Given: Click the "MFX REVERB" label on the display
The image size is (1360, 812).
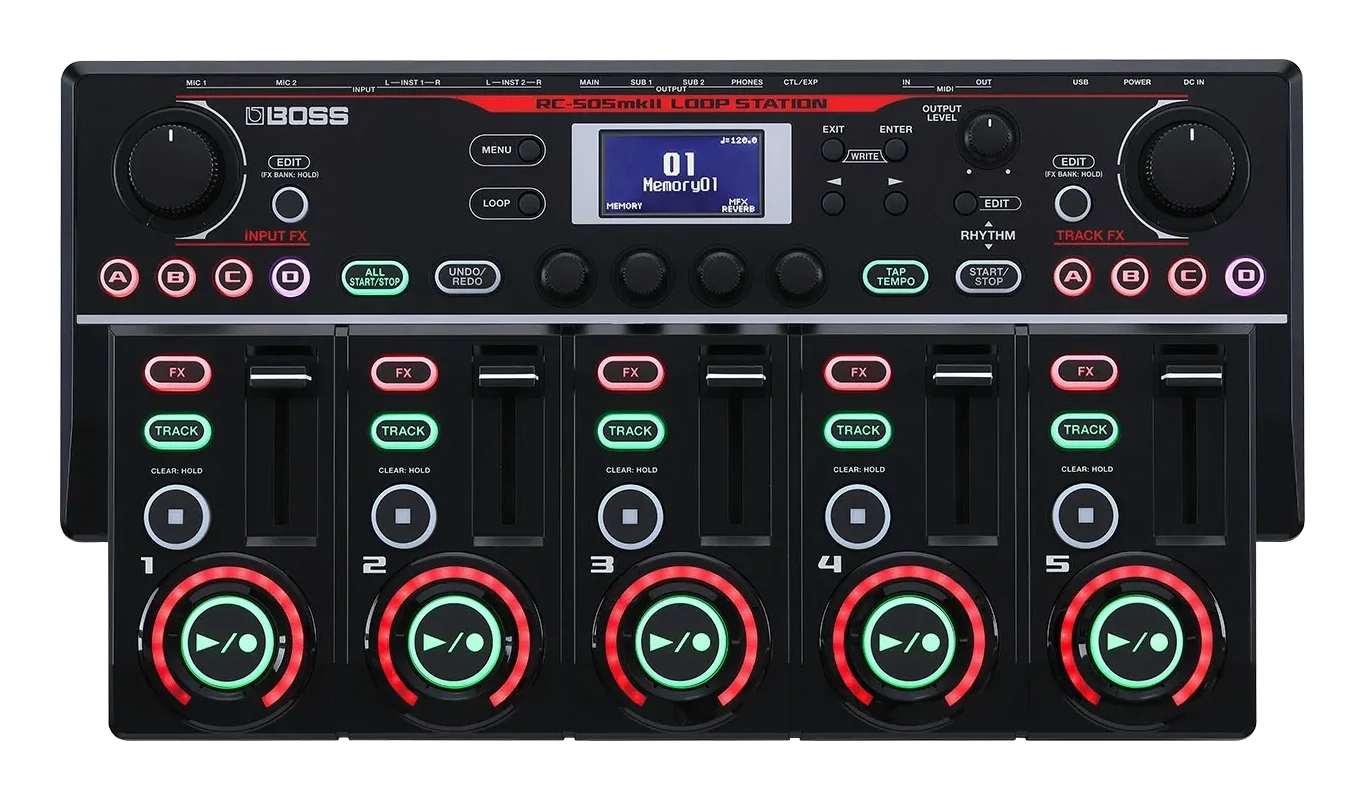Looking at the screenshot, I should click(x=739, y=205).
